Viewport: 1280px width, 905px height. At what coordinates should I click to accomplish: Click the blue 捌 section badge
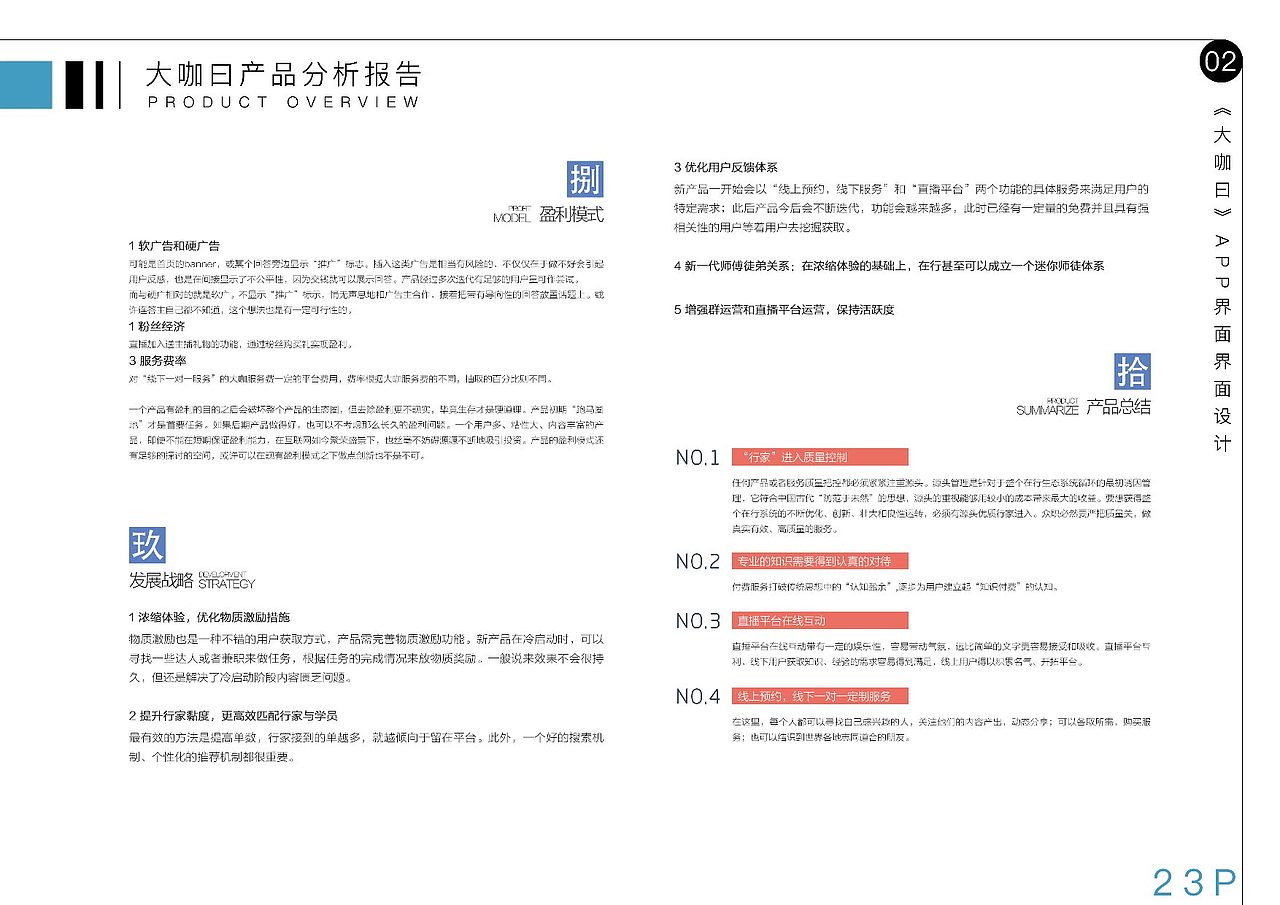(585, 180)
